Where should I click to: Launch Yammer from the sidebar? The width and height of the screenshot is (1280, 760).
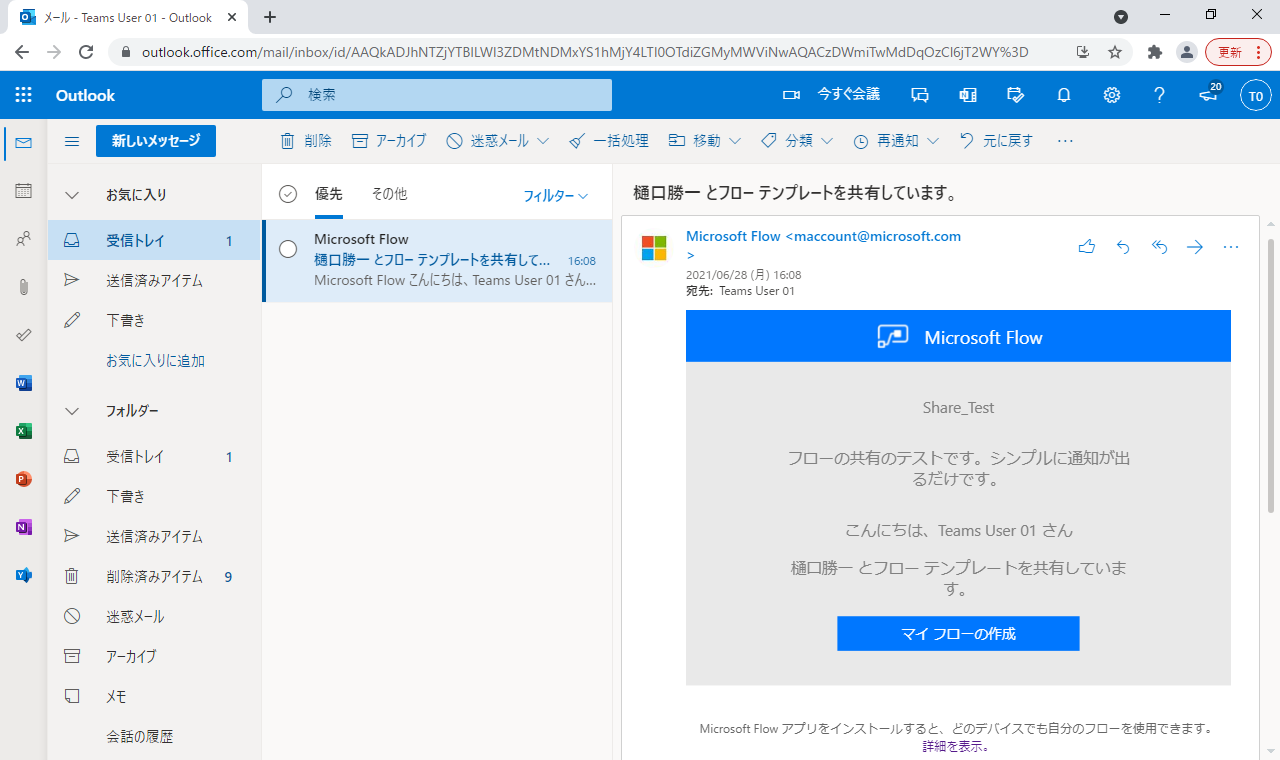24,575
